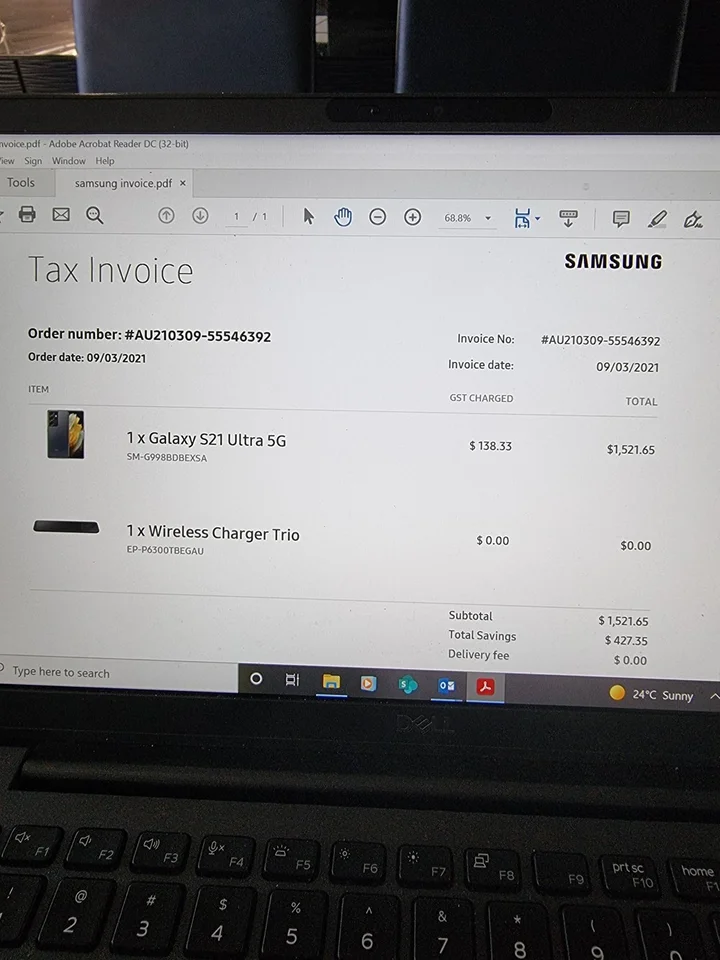
Task: Expand the fit page options arrow
Action: pyautogui.click(x=538, y=218)
